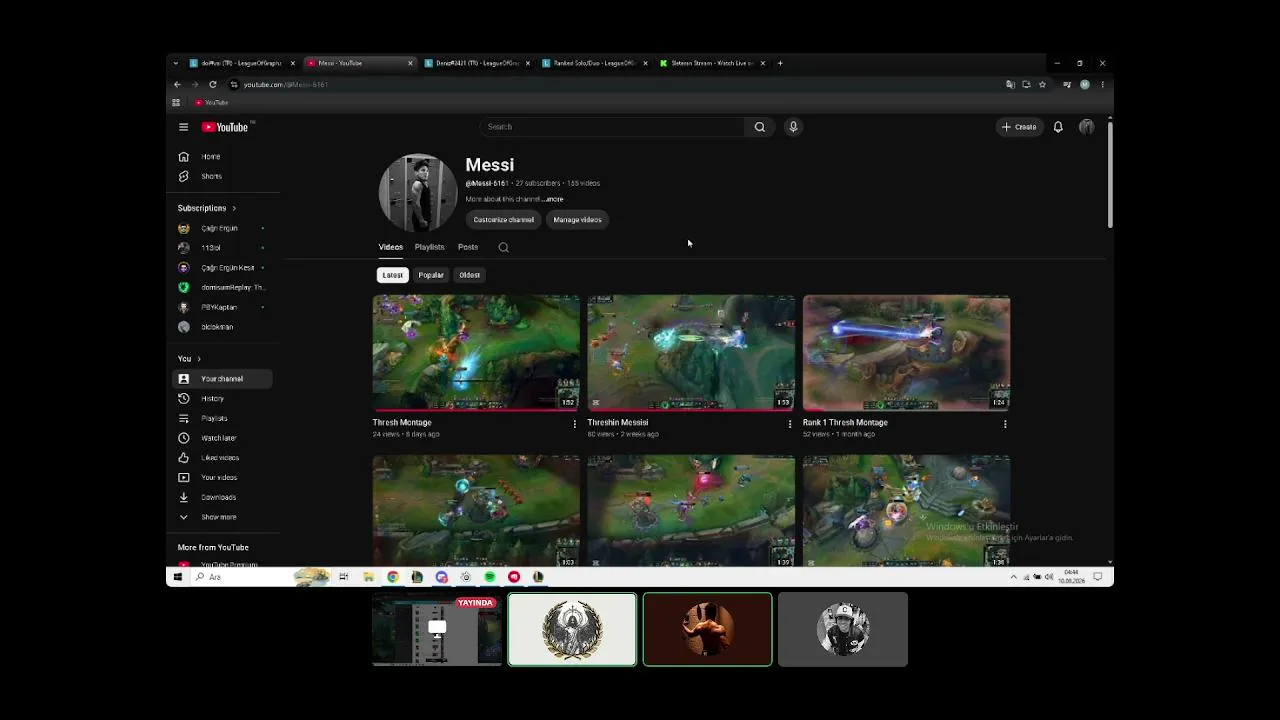
Task: Switch to the Posts tab
Action: pos(468,247)
